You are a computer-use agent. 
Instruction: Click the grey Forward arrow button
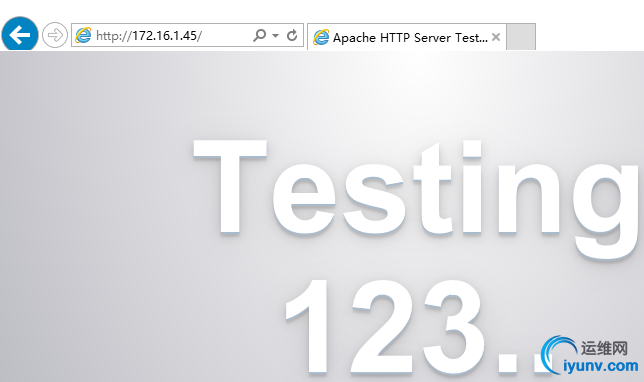55,35
